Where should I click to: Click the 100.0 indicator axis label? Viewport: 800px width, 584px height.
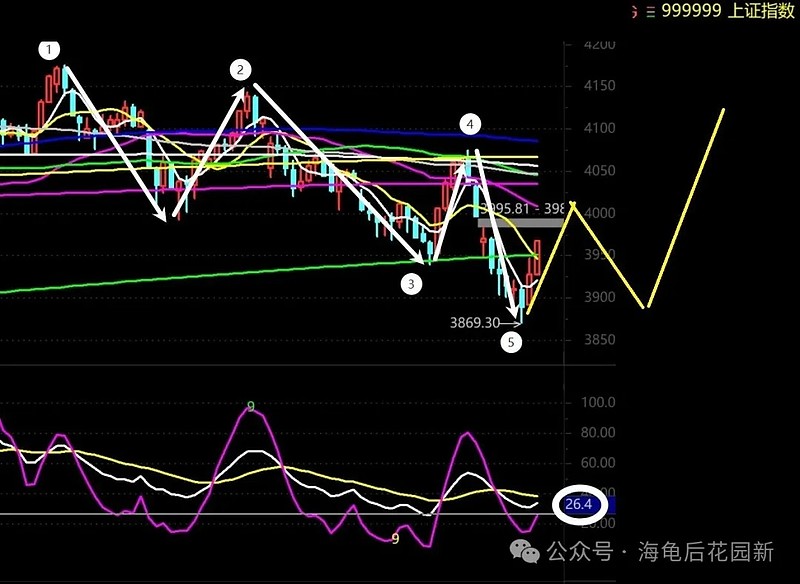pyautogui.click(x=598, y=402)
